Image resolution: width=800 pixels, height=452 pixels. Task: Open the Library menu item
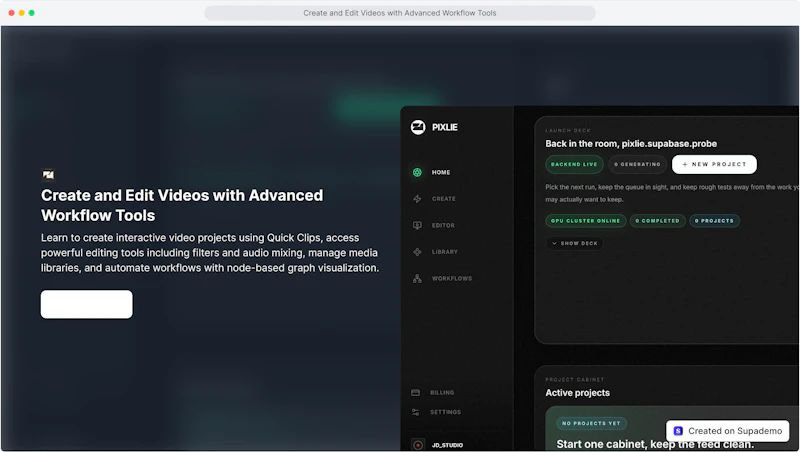coord(445,252)
